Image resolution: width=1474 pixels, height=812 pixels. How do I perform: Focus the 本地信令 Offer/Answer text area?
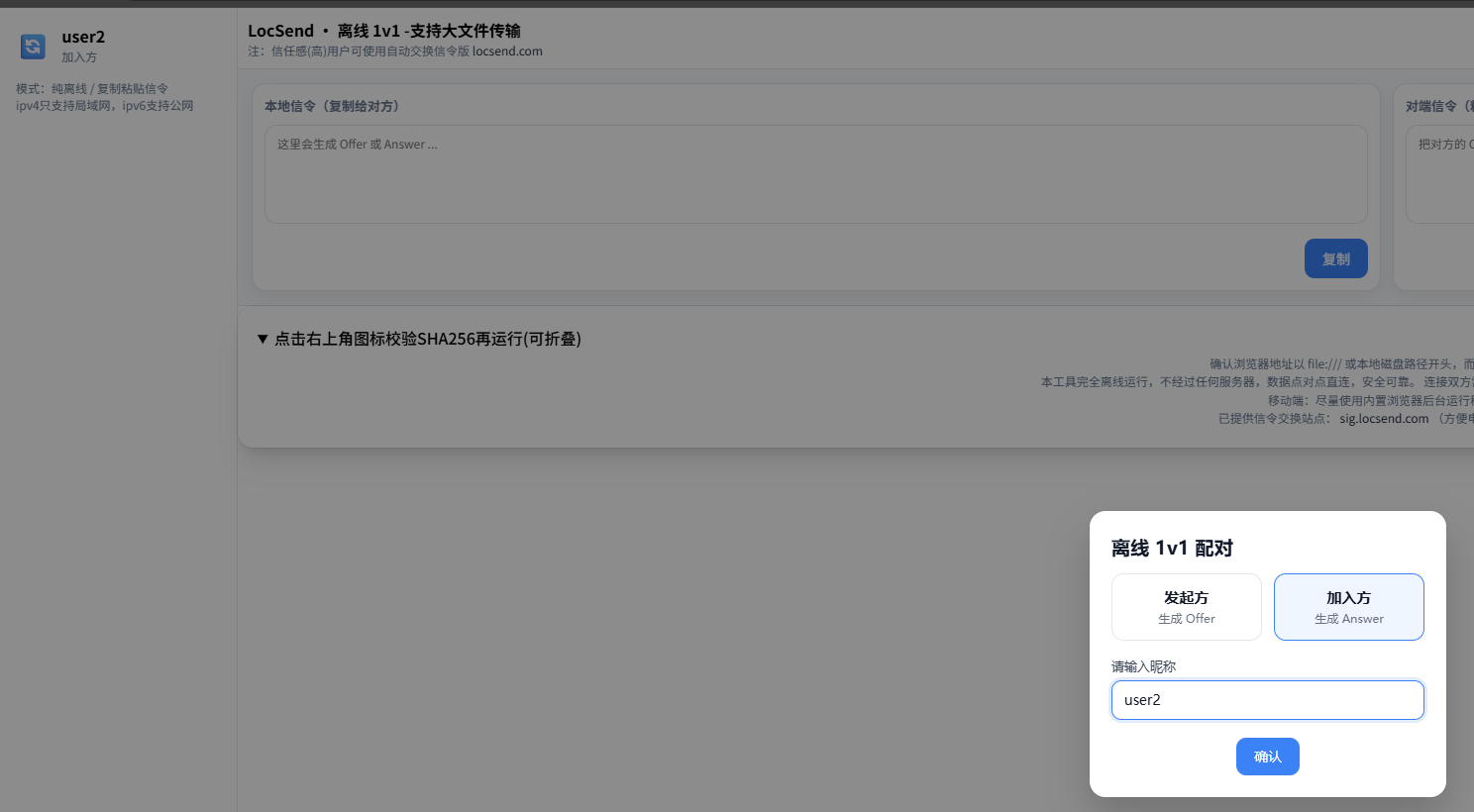815,174
